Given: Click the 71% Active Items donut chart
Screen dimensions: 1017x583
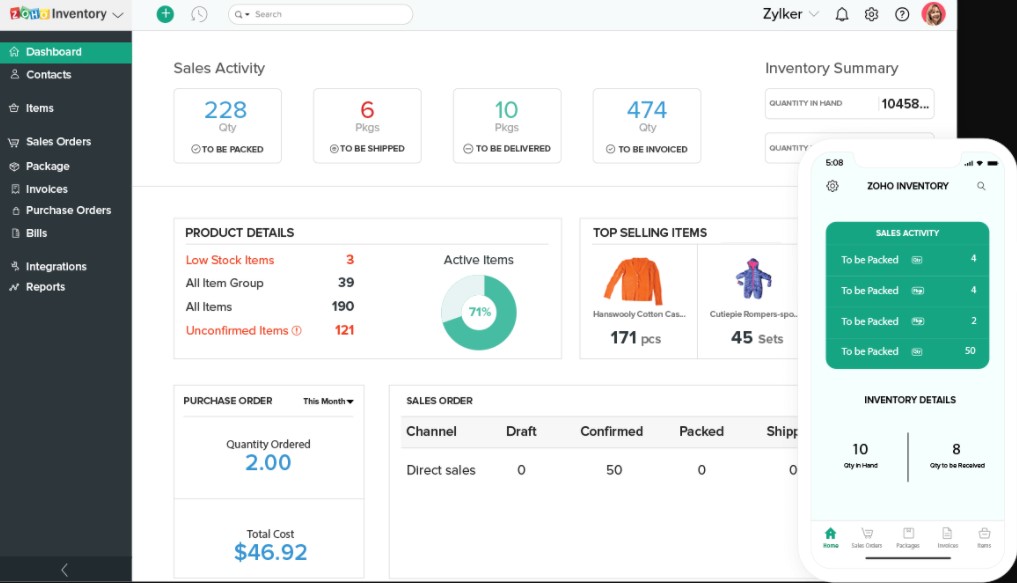Looking at the screenshot, I should tap(479, 313).
